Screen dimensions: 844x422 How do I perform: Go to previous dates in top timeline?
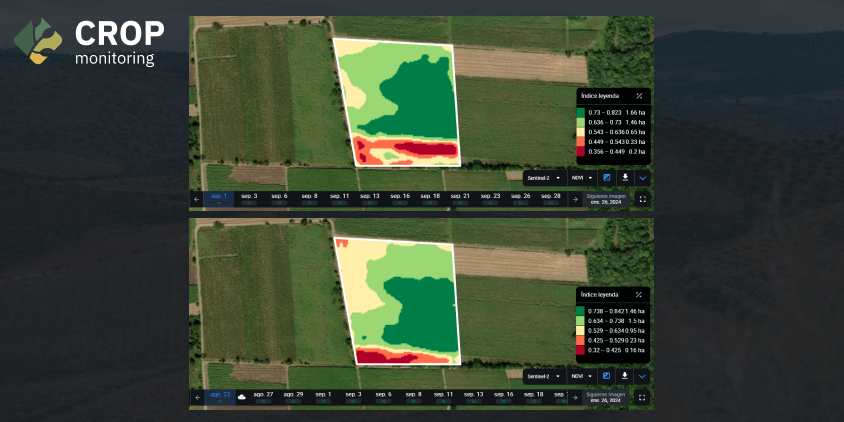(196, 199)
